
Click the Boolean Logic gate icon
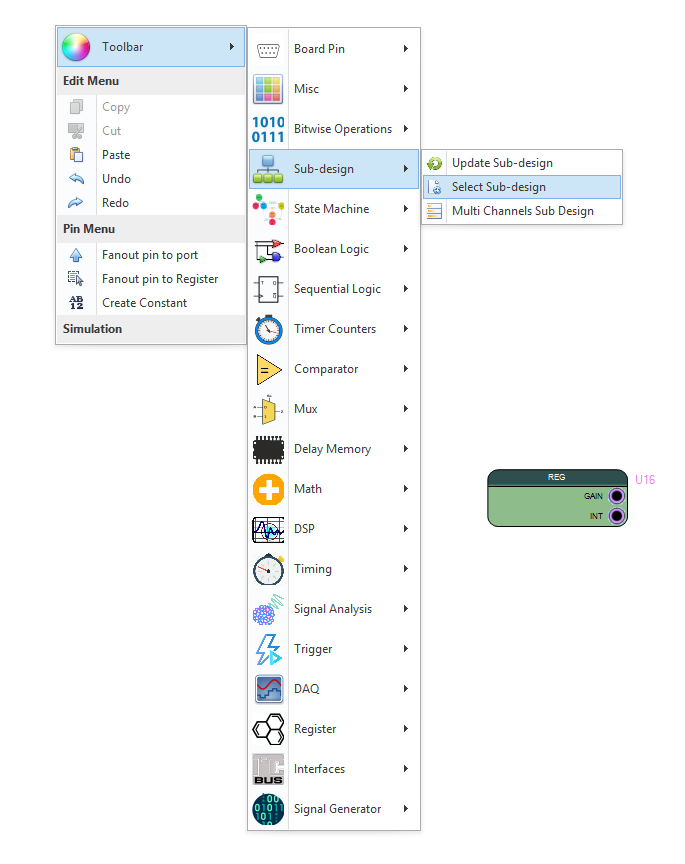pyautogui.click(x=269, y=251)
